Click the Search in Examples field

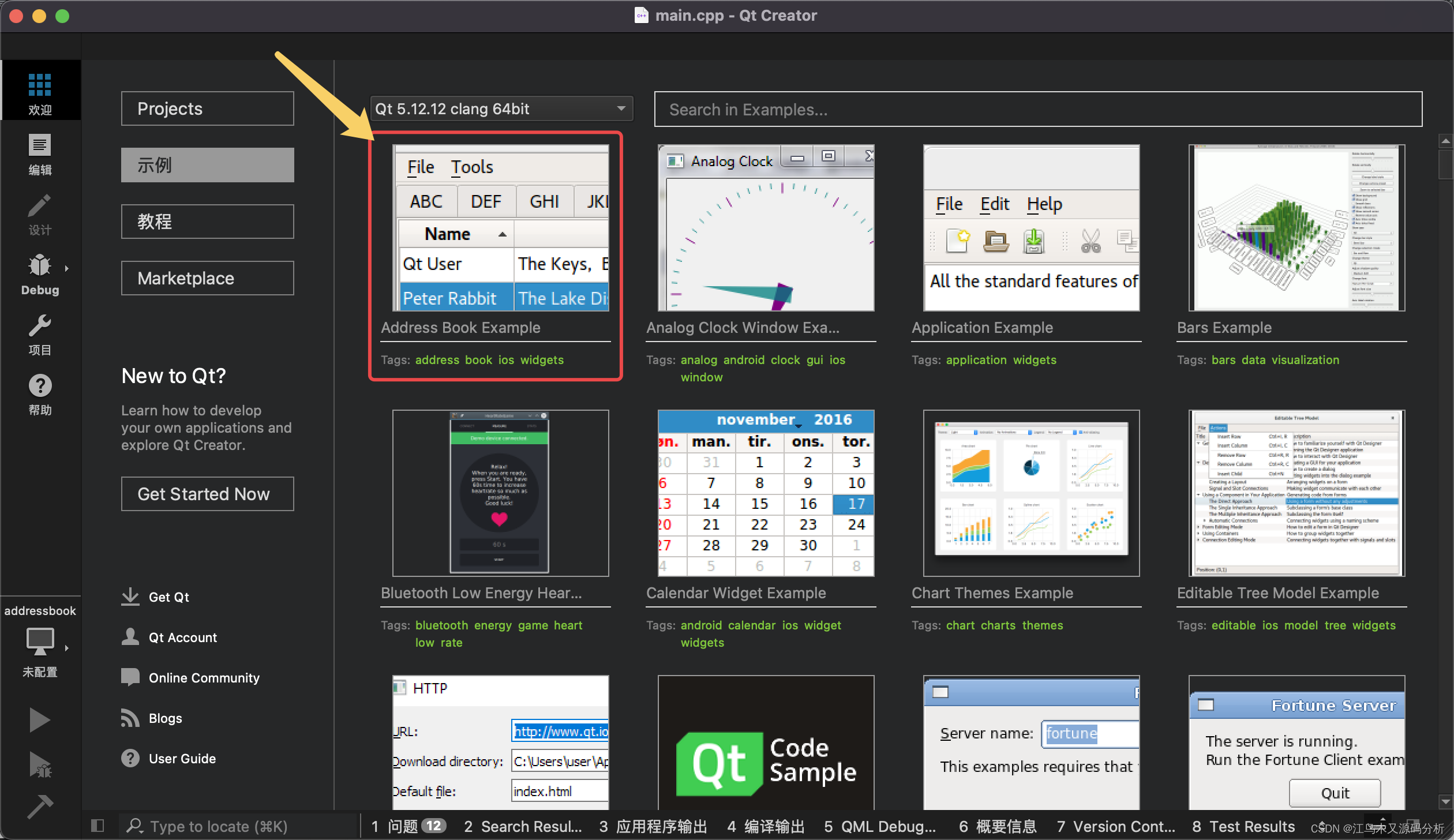1037,109
